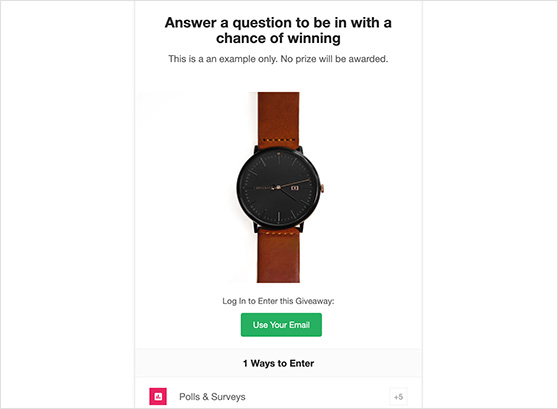This screenshot has height=409, width=558.
Task: Click the orange stitching on upper strap
Action: click(279, 140)
